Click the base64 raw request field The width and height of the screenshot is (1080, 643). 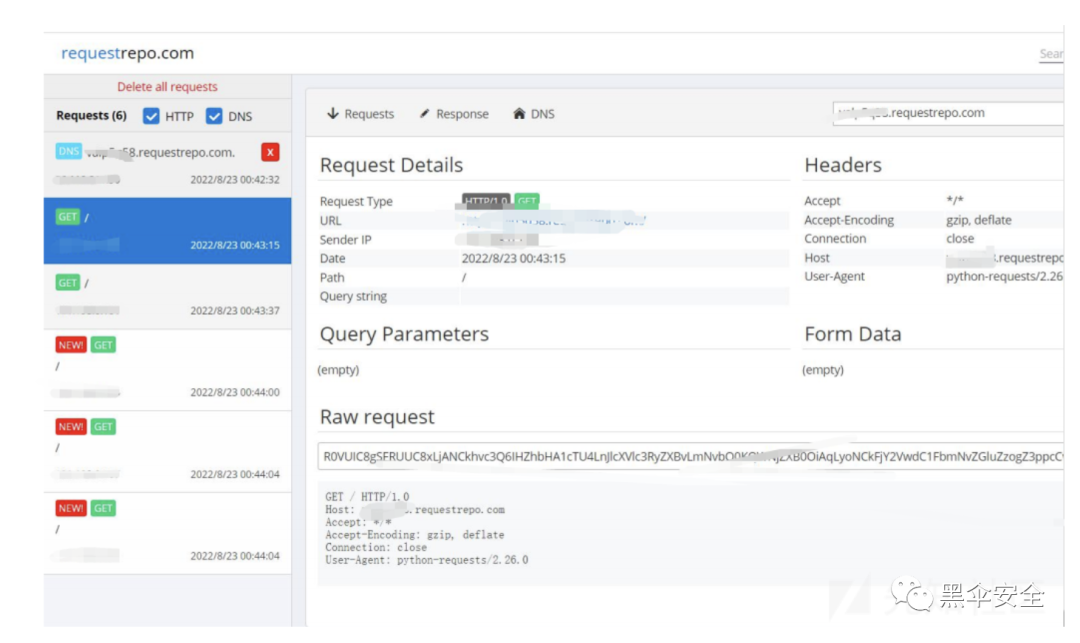pos(690,456)
